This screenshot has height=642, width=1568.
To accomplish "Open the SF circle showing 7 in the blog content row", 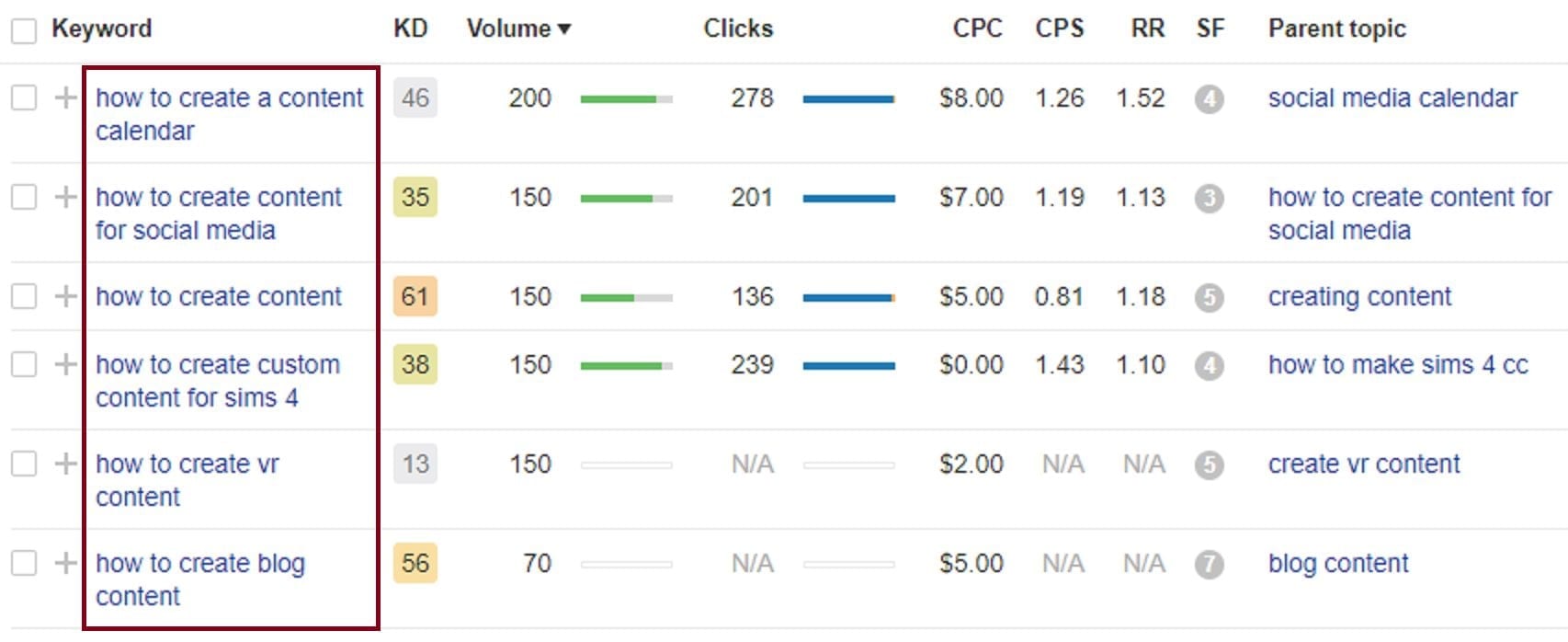I will (1210, 563).
